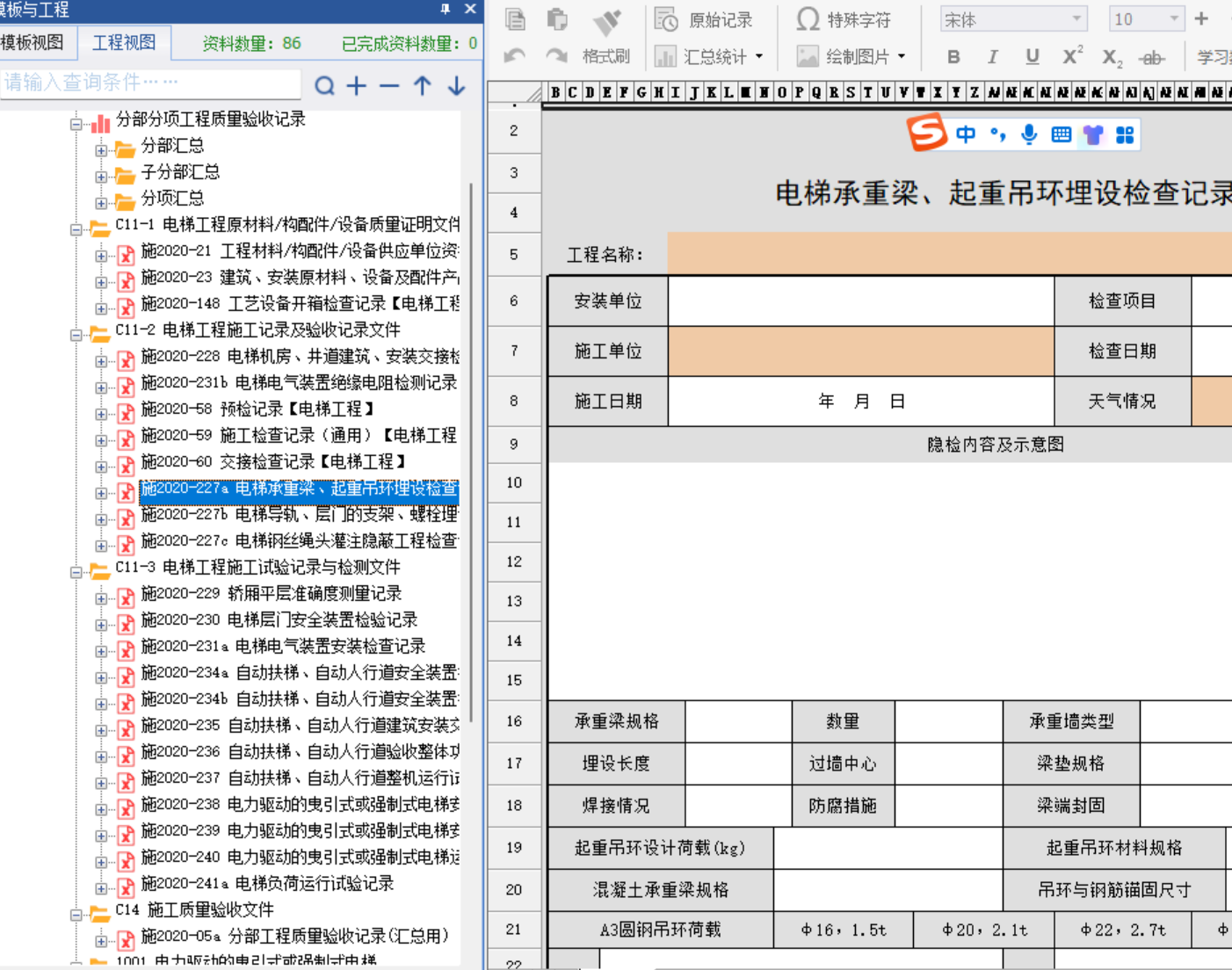
Task: Toggle Sogou Chinese 中 input mode
Action: tap(966, 134)
